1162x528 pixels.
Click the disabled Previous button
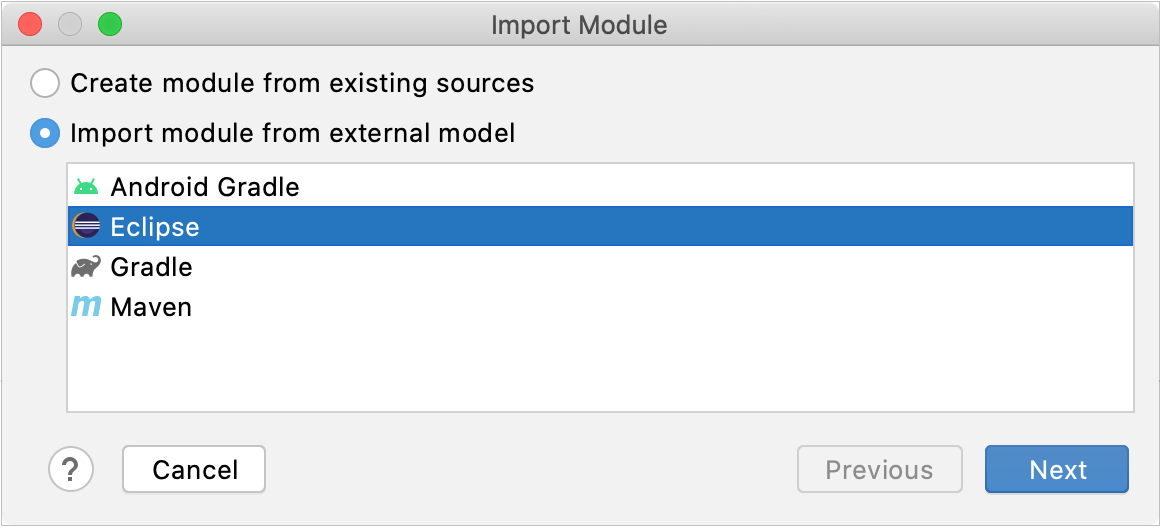coord(880,469)
